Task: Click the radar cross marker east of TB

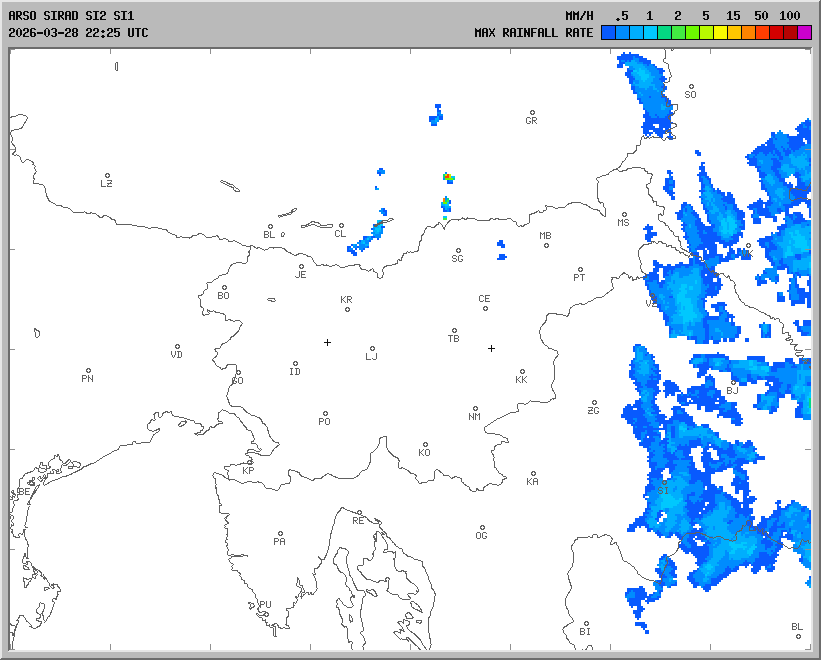Action: [491, 348]
